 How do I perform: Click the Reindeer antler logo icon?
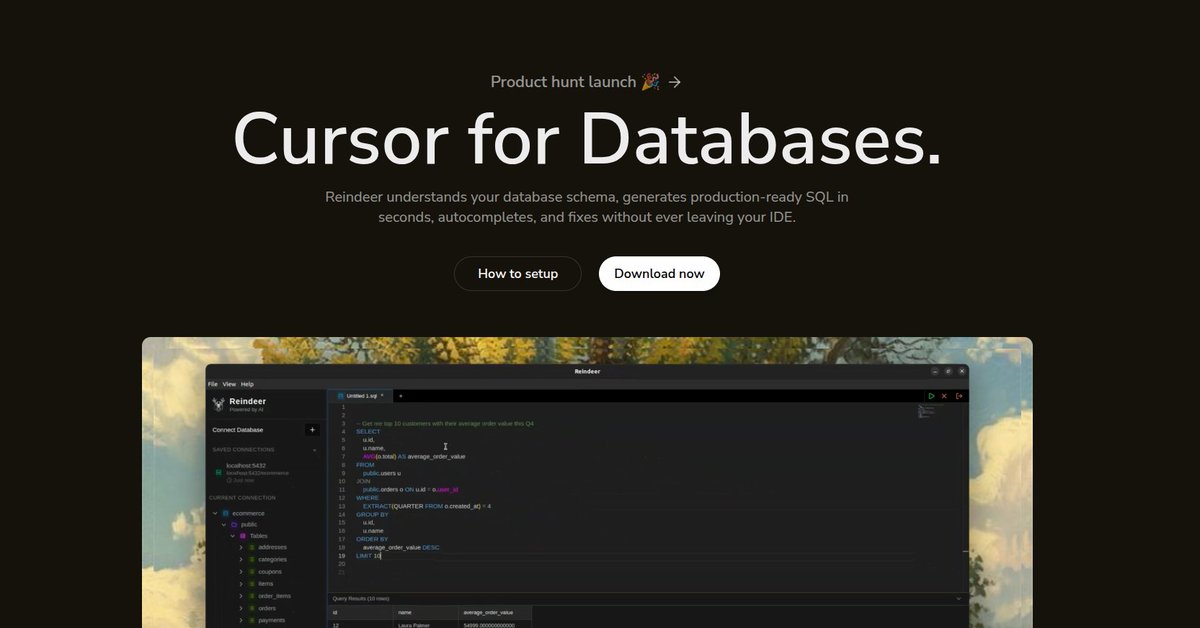point(218,404)
